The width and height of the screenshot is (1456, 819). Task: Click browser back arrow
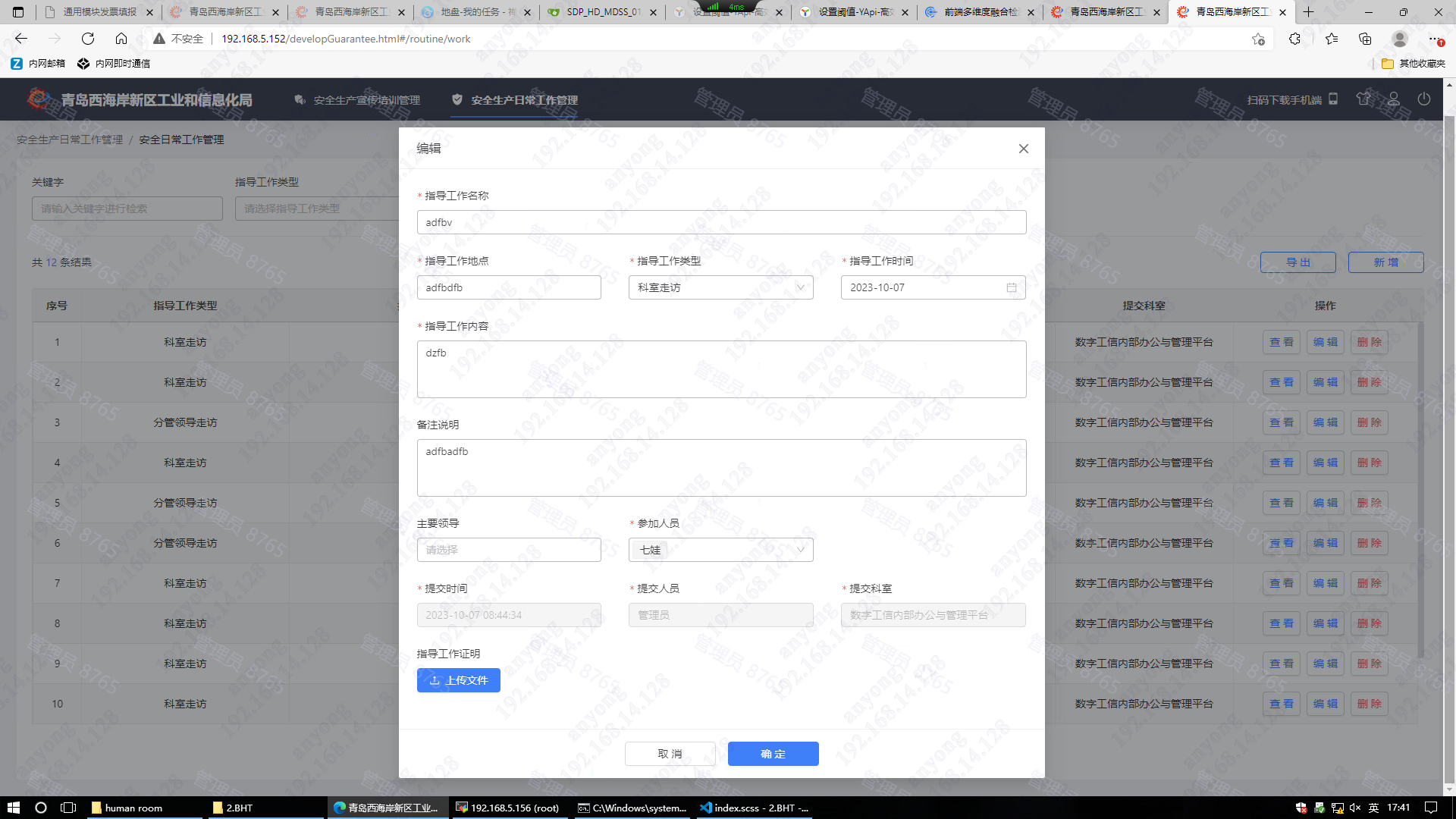21,39
